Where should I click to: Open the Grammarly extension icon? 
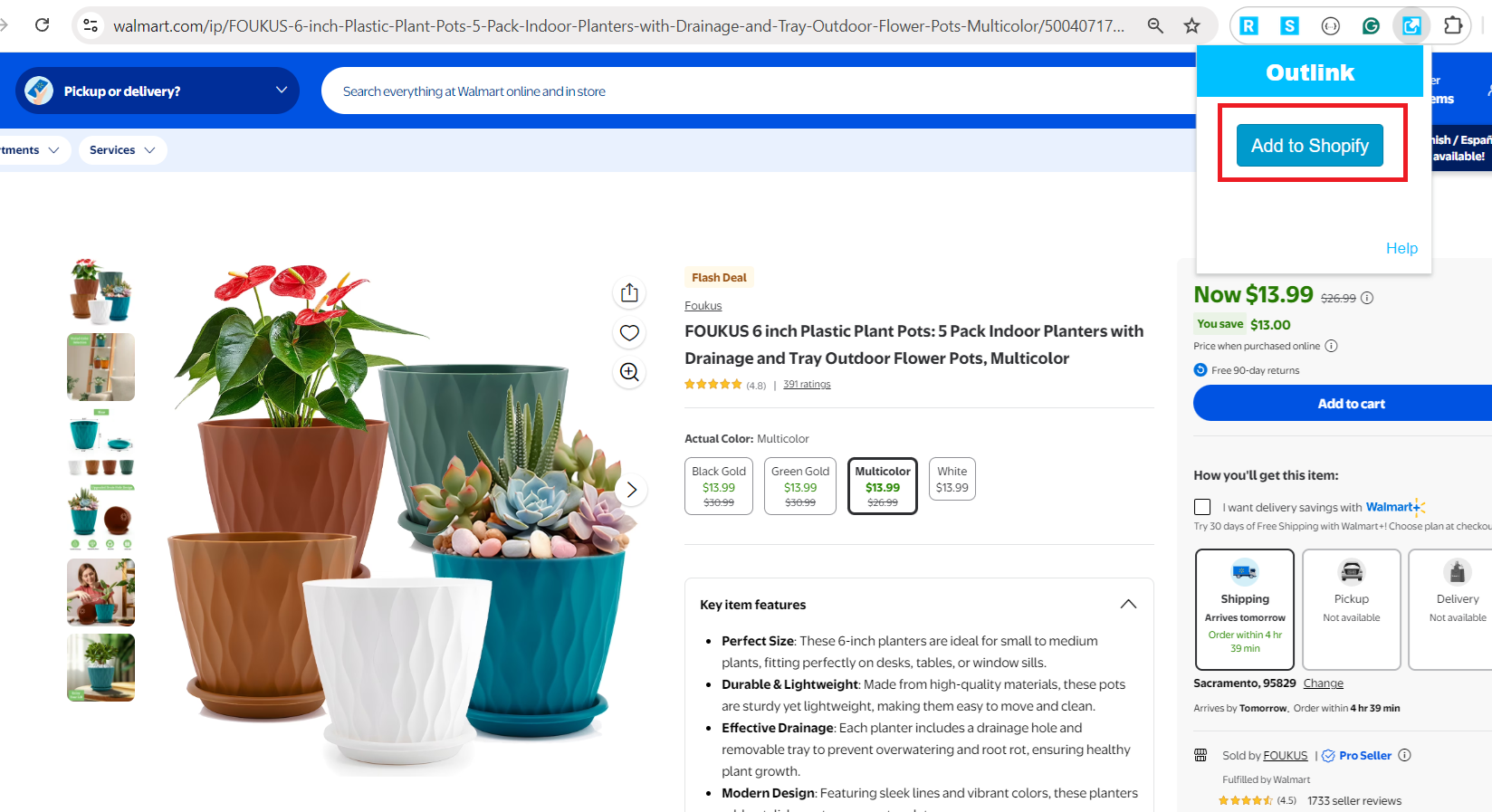1371,25
